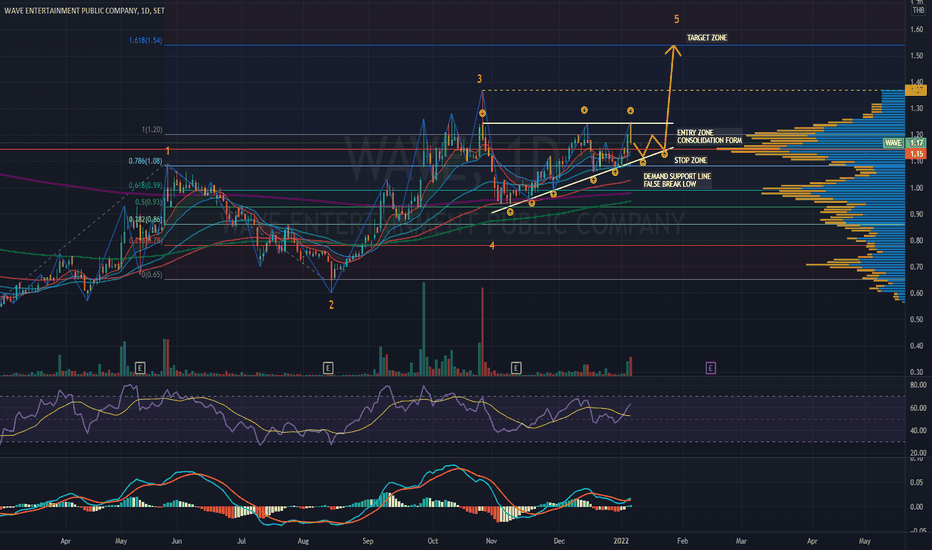Click the 80.00 value on the RSI axis
This screenshot has width=932, height=550.
[x=918, y=385]
